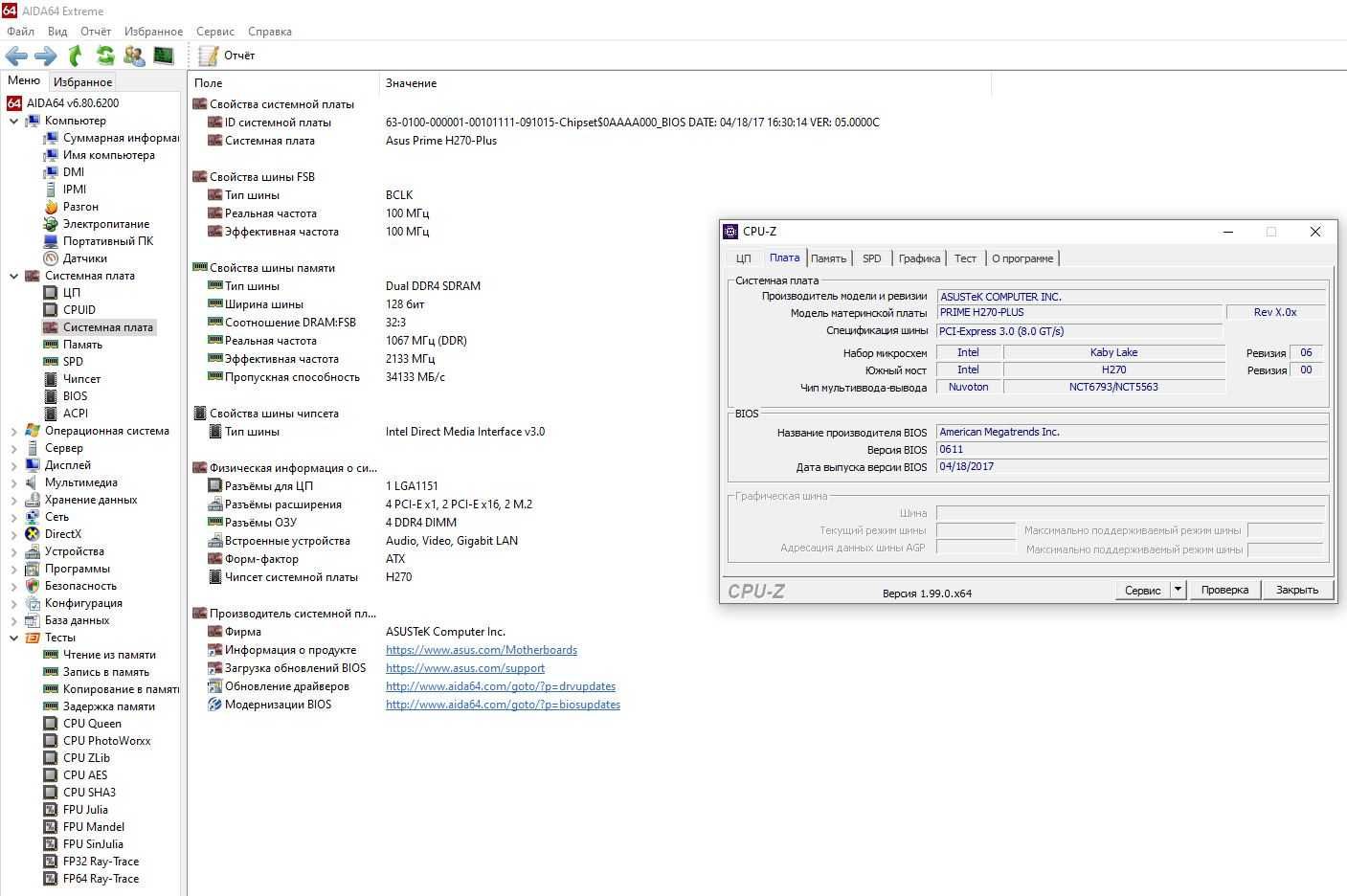Image resolution: width=1347 pixels, height=896 pixels.
Task: Select the FPU Julia benchmark
Action: click(x=85, y=810)
